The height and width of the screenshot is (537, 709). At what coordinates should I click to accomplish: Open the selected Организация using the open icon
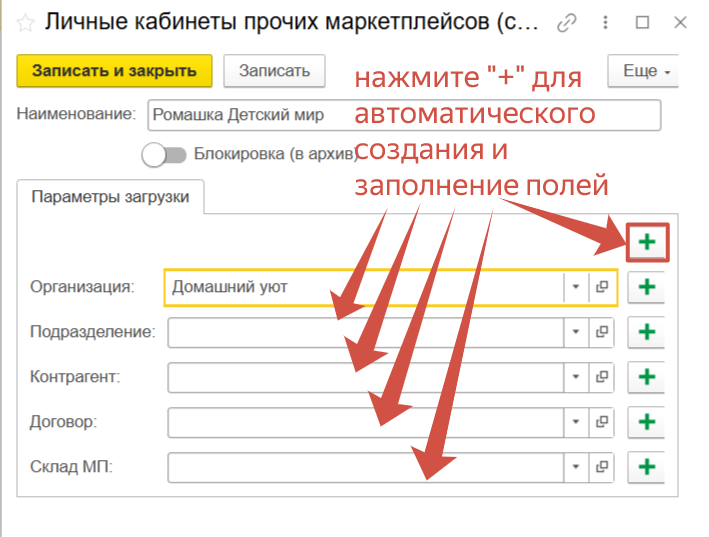[x=603, y=287]
